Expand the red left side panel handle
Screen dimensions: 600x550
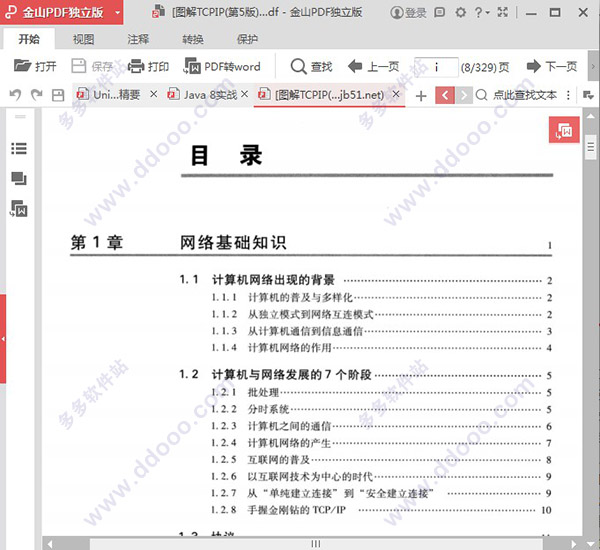pos(3,339)
